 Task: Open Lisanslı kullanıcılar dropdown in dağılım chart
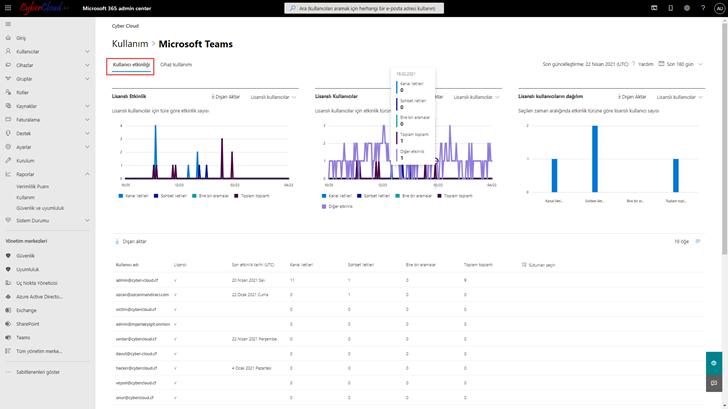coord(679,97)
